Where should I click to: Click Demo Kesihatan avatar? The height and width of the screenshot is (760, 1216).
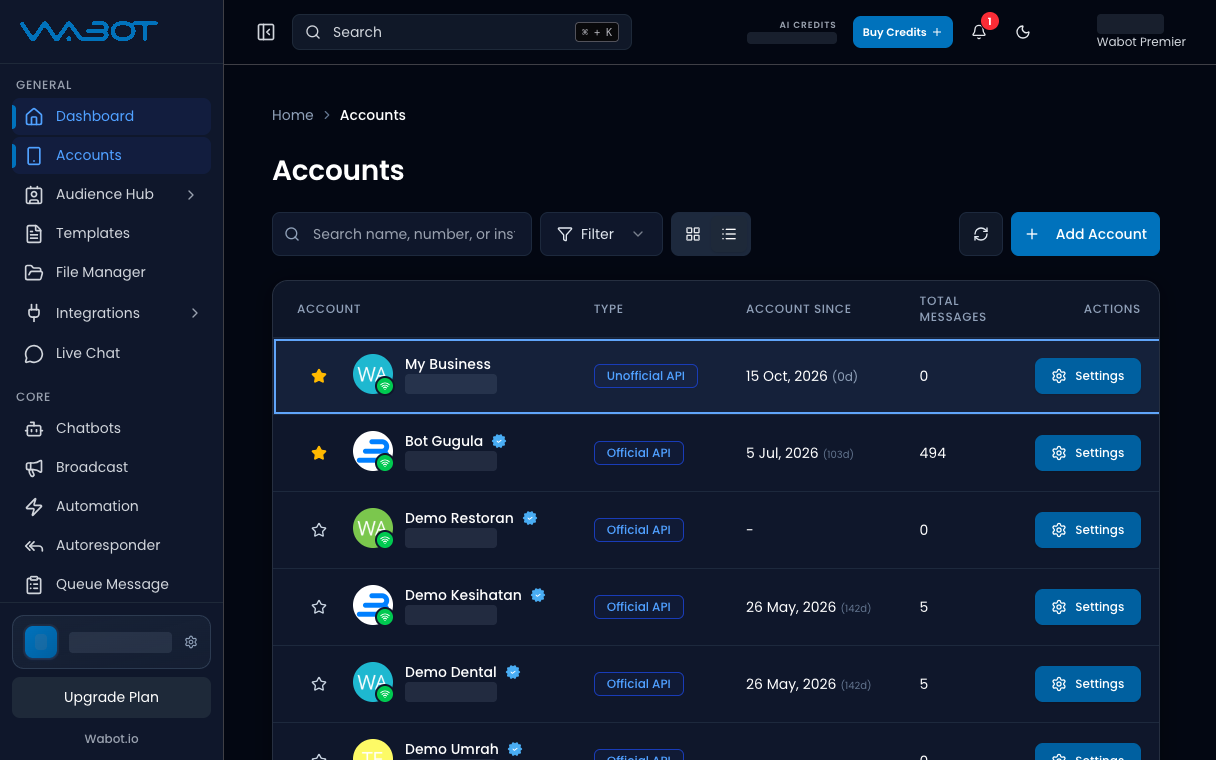373,605
